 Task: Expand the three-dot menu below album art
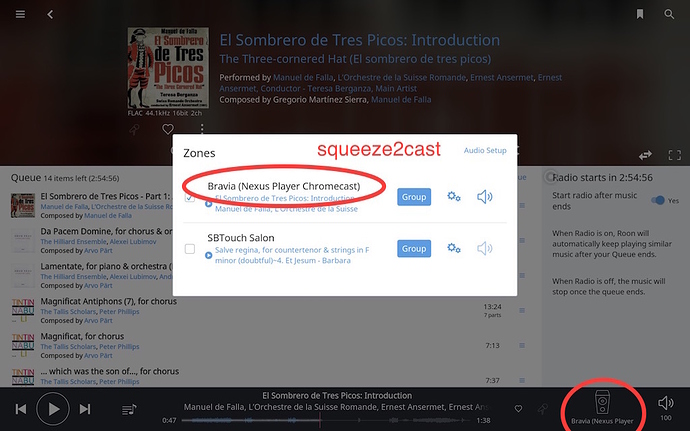point(202,129)
